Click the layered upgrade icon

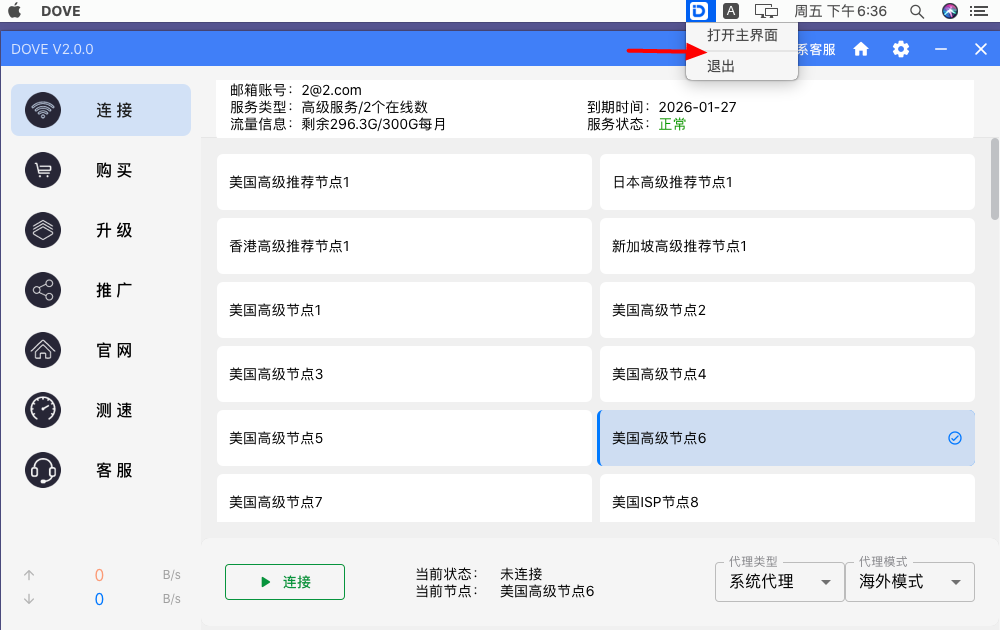pos(43,230)
